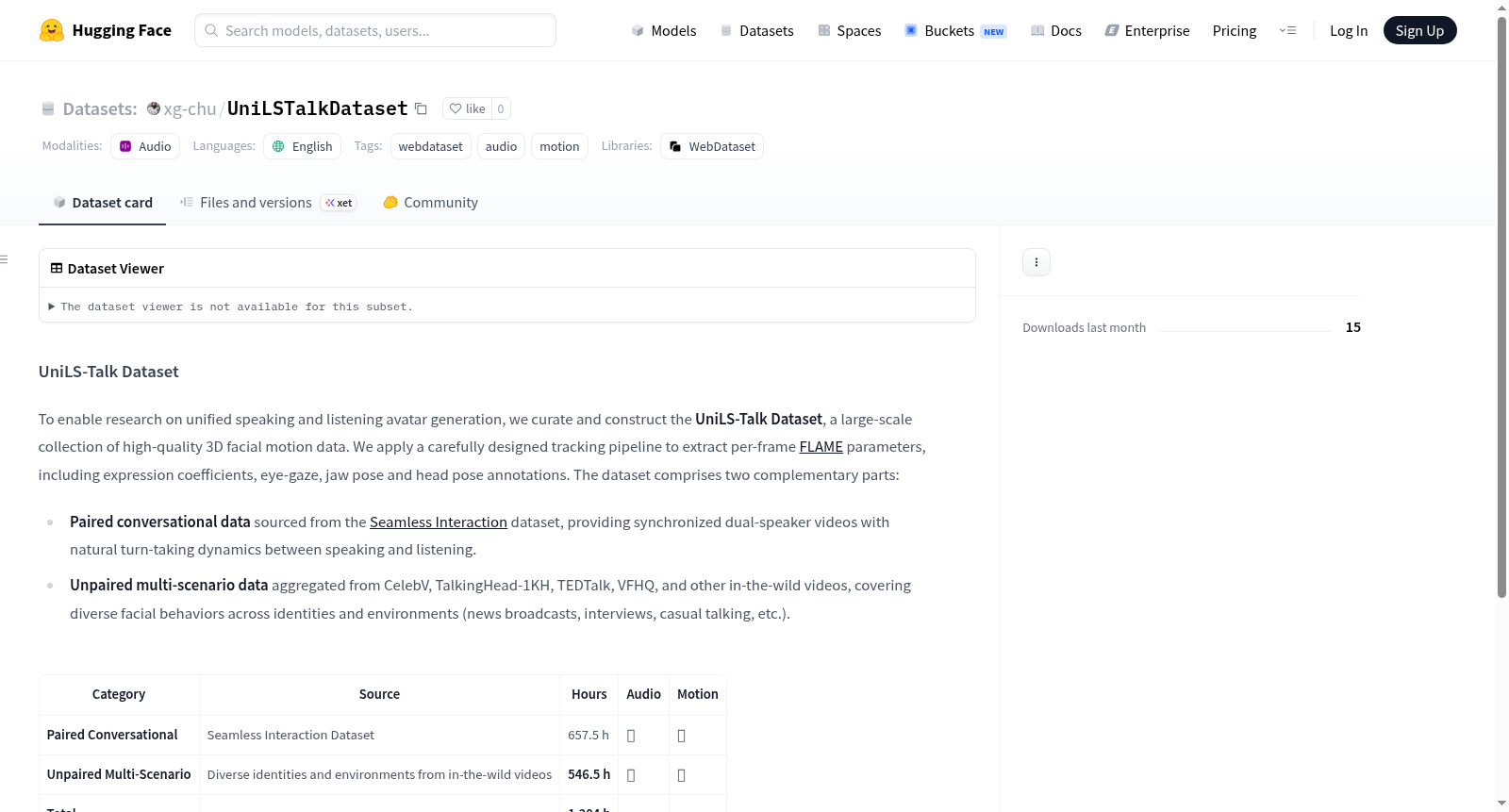Like the UniLSTalkDataset dataset
1509x812 pixels.
click(467, 109)
